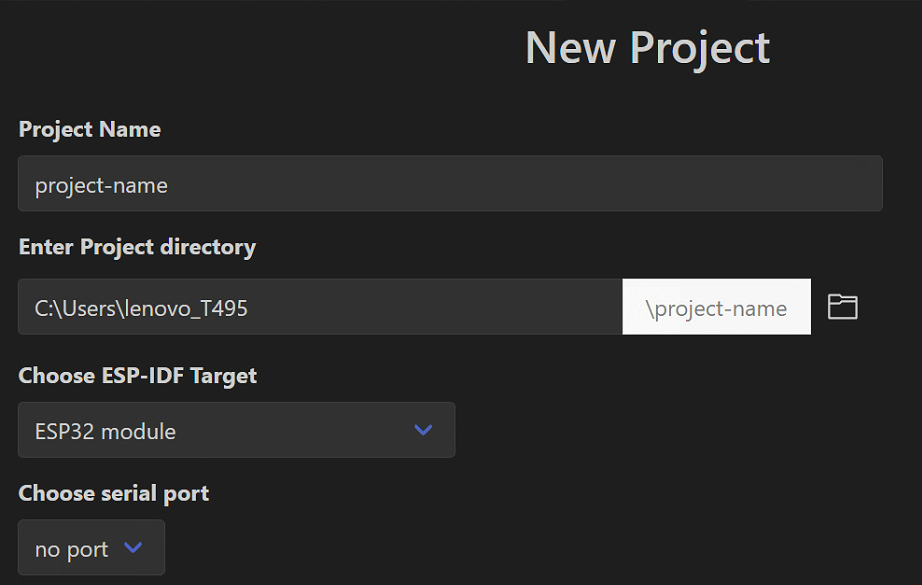Open the serial port dropdown showing no port
This screenshot has width=922, height=585.
(x=91, y=547)
